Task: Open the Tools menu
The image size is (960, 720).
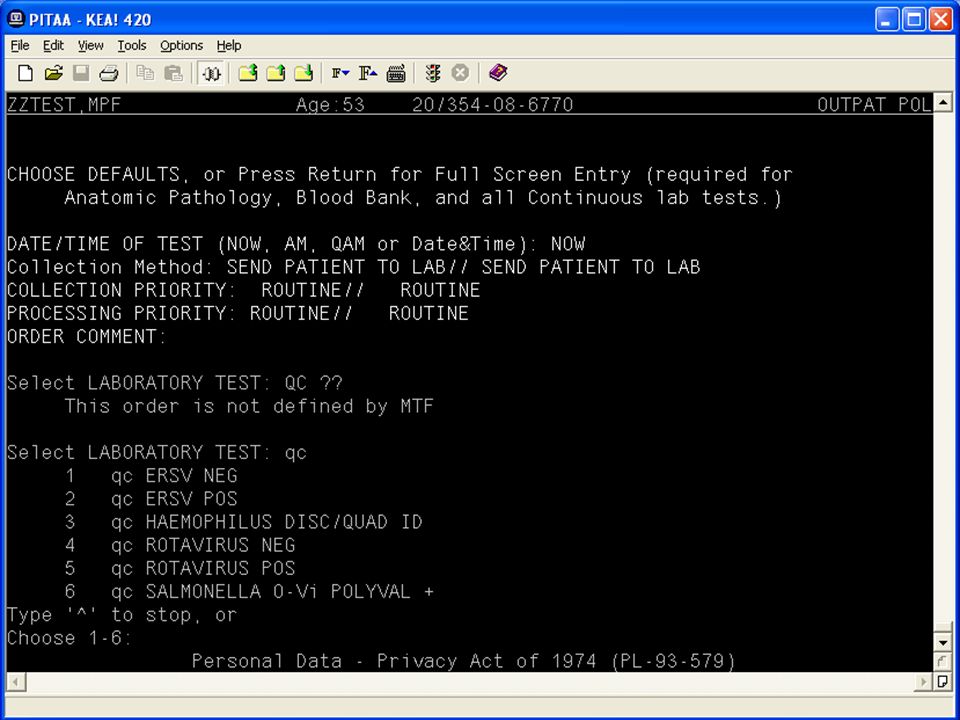Action: coord(132,45)
